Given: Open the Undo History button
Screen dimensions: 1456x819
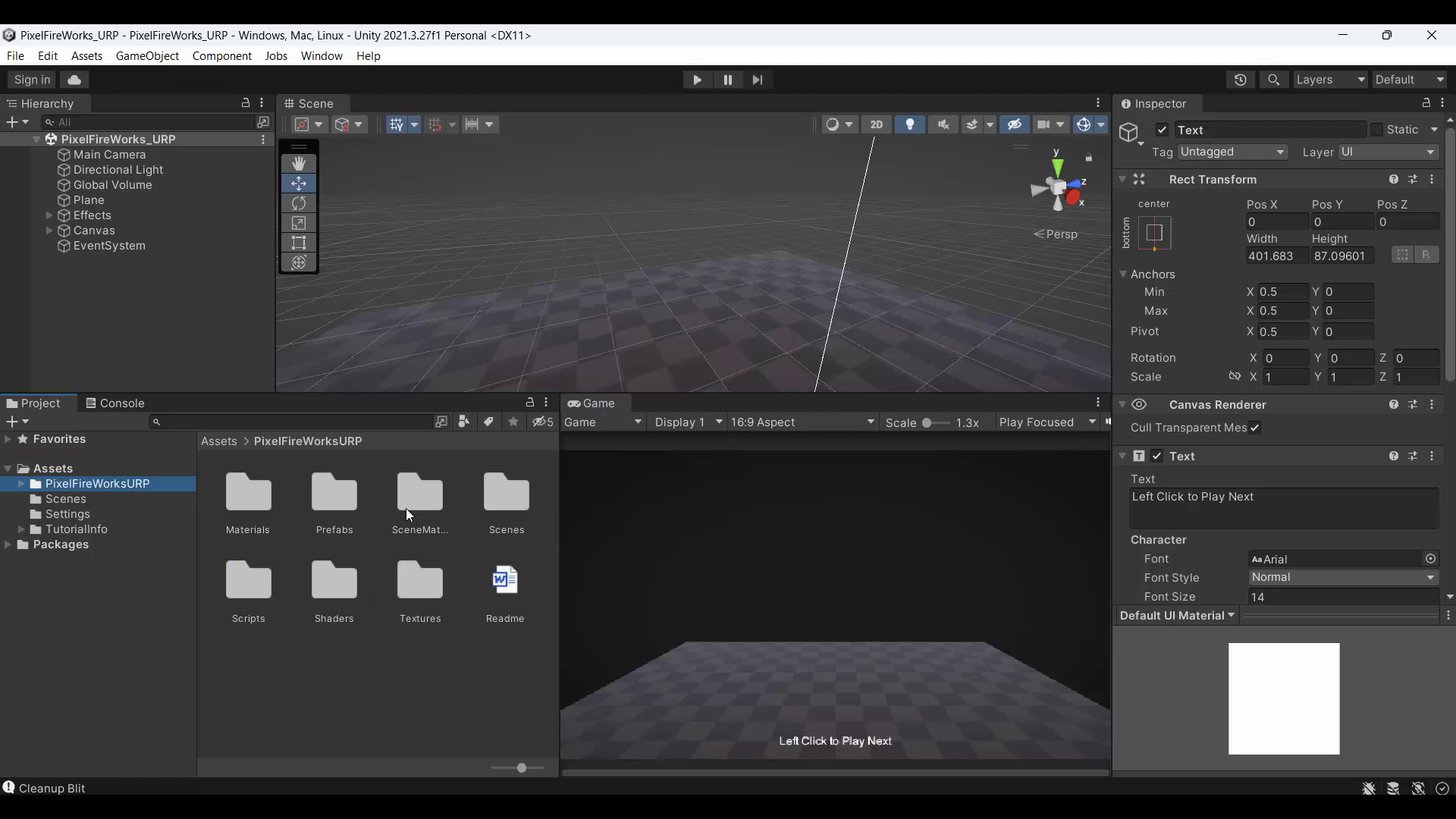Looking at the screenshot, I should (x=1241, y=80).
